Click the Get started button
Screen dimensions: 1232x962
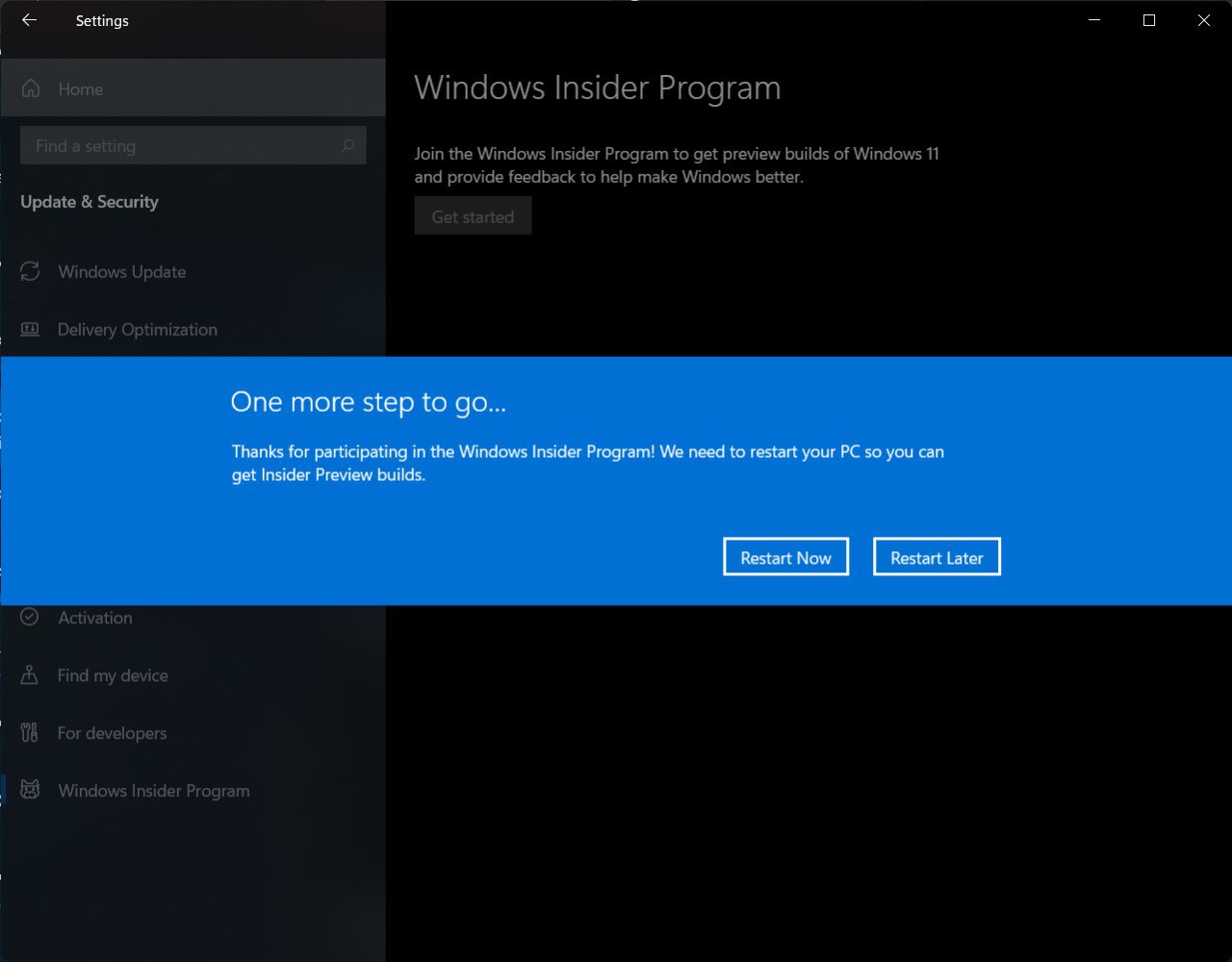(473, 216)
